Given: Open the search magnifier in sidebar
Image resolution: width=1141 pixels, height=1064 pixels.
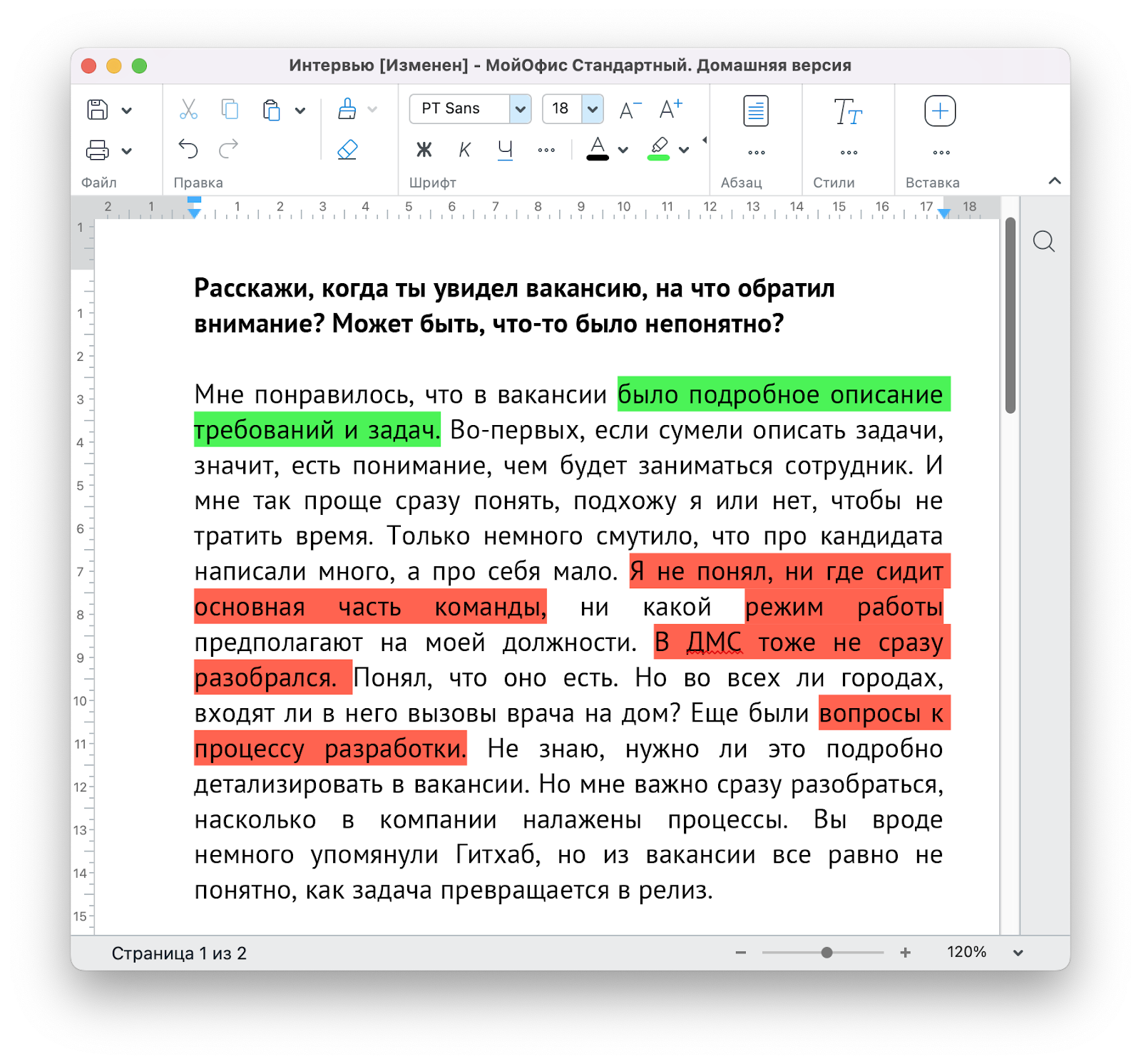Looking at the screenshot, I should [1044, 242].
